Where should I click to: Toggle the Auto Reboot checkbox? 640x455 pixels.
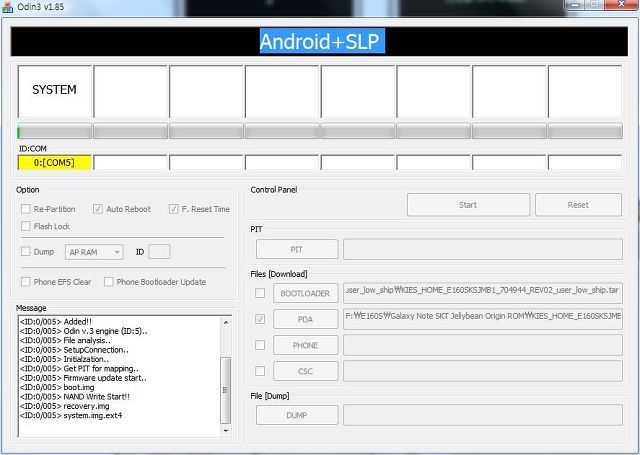98,209
